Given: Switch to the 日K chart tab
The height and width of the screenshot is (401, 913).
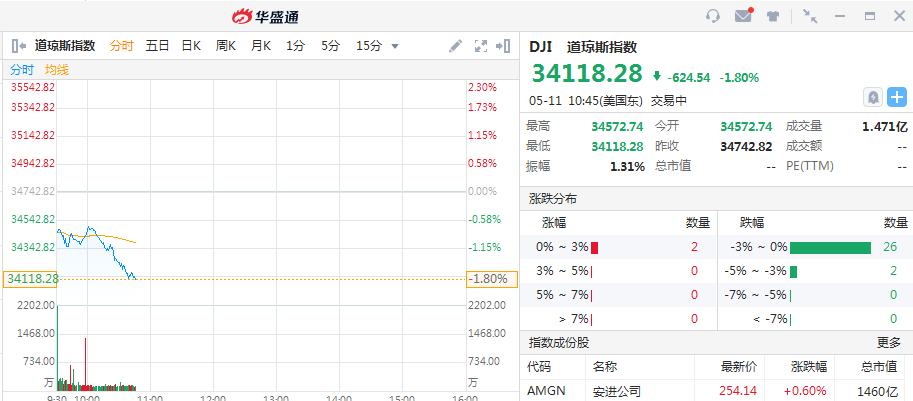Looking at the screenshot, I should (x=191, y=46).
